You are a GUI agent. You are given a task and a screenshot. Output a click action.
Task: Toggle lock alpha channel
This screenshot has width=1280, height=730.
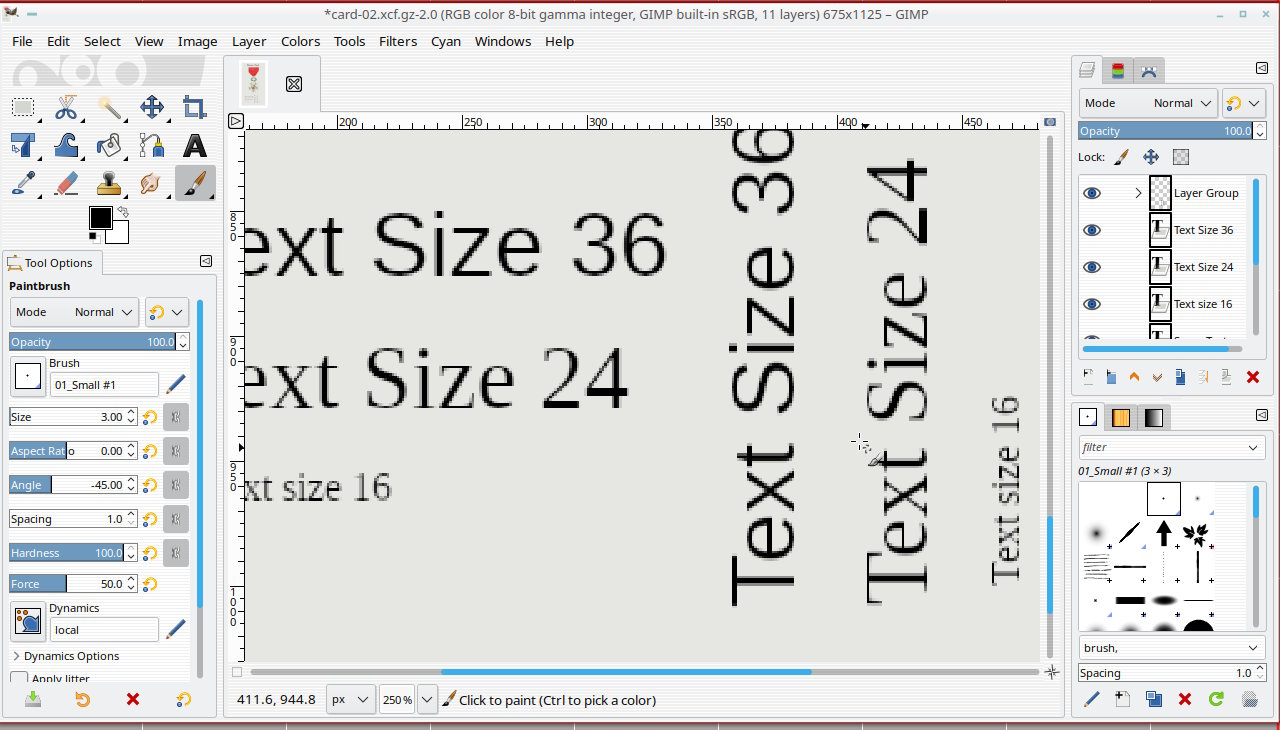pos(1181,157)
